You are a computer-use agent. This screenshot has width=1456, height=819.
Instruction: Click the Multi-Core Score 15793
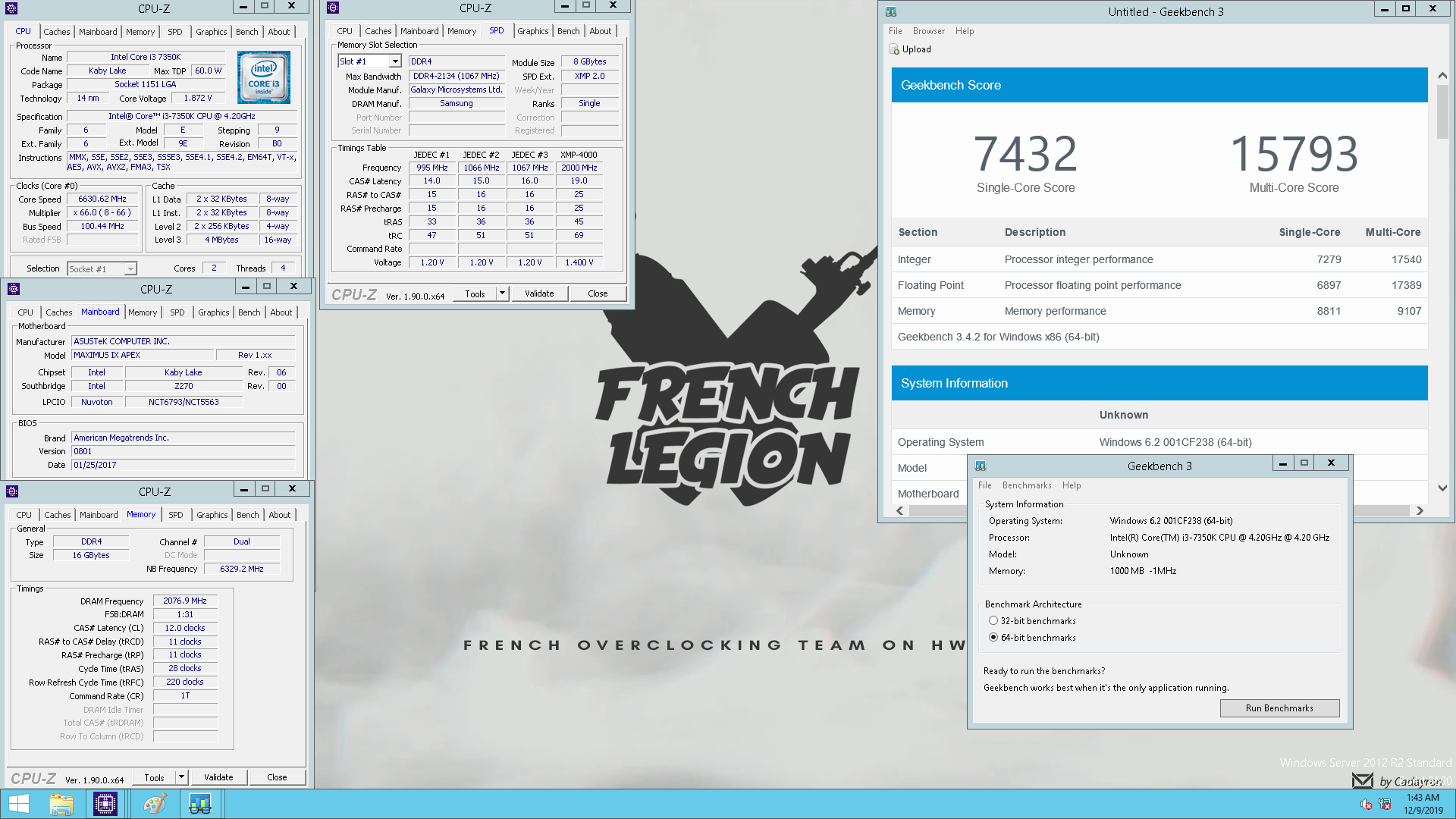point(1294,154)
